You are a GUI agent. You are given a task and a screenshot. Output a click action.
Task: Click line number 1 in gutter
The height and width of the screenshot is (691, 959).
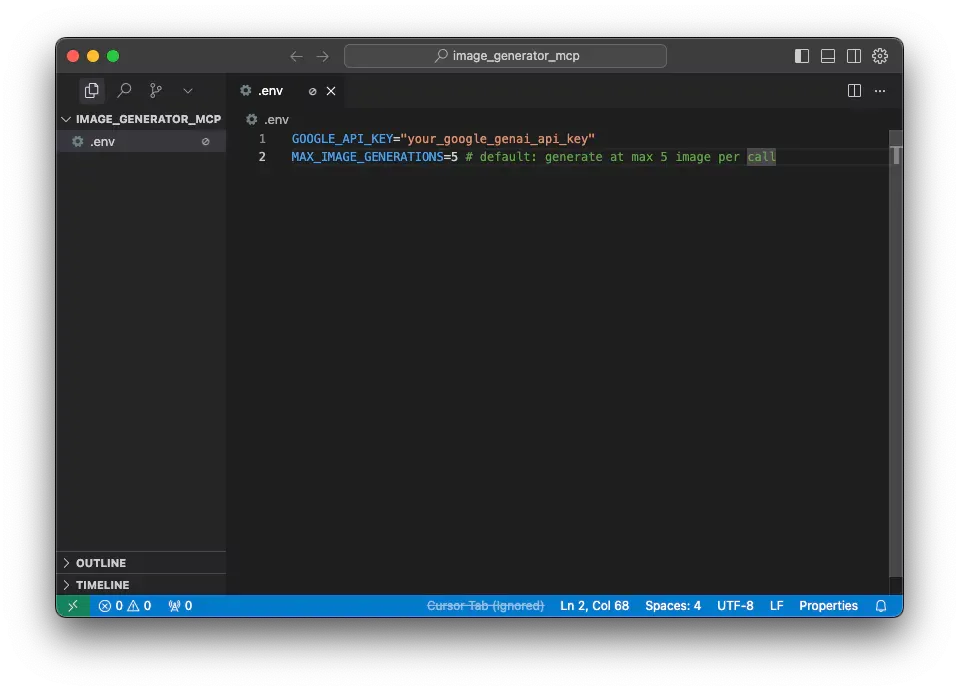click(262, 139)
